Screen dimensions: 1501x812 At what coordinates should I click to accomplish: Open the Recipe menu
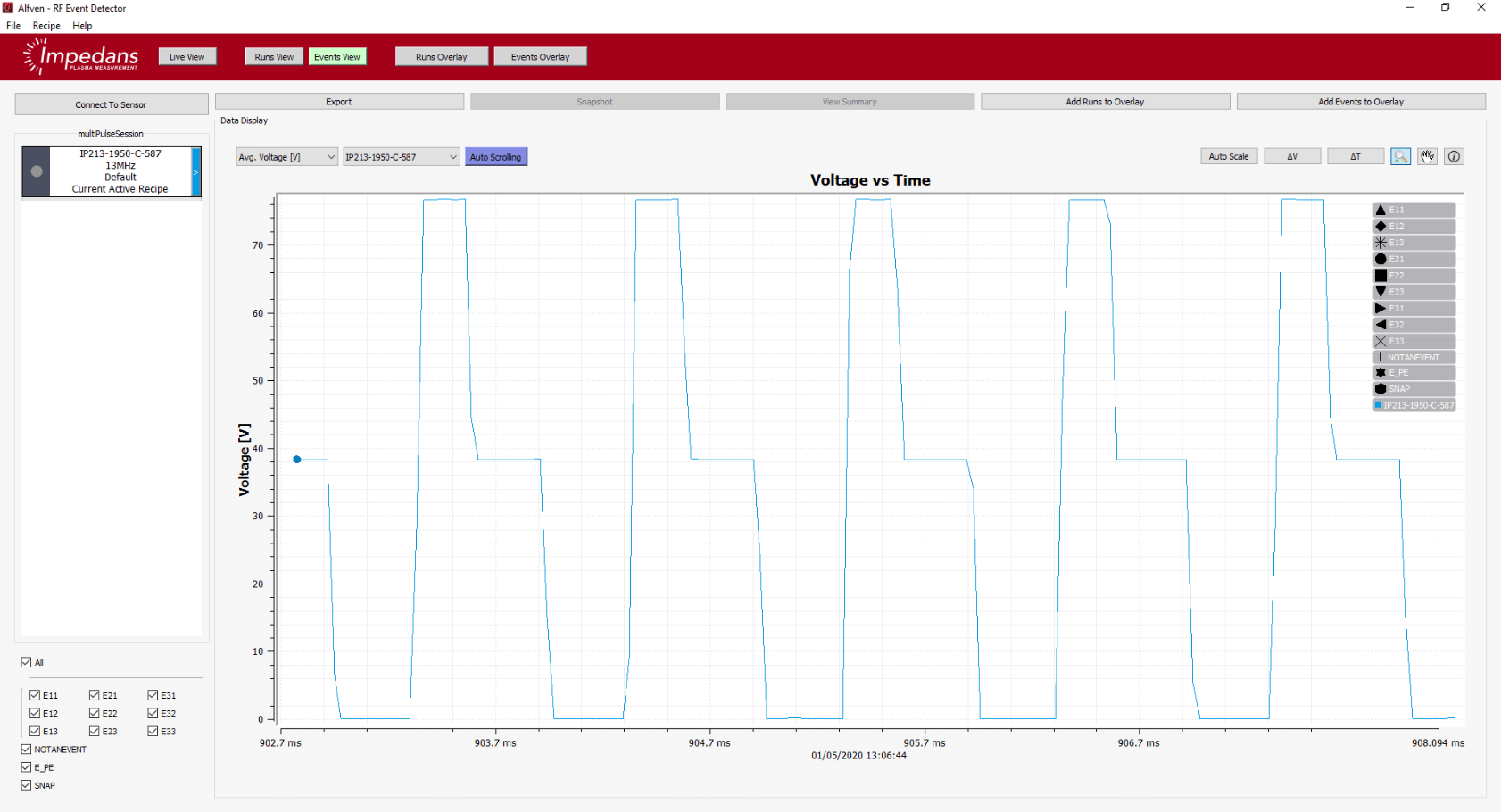click(46, 26)
